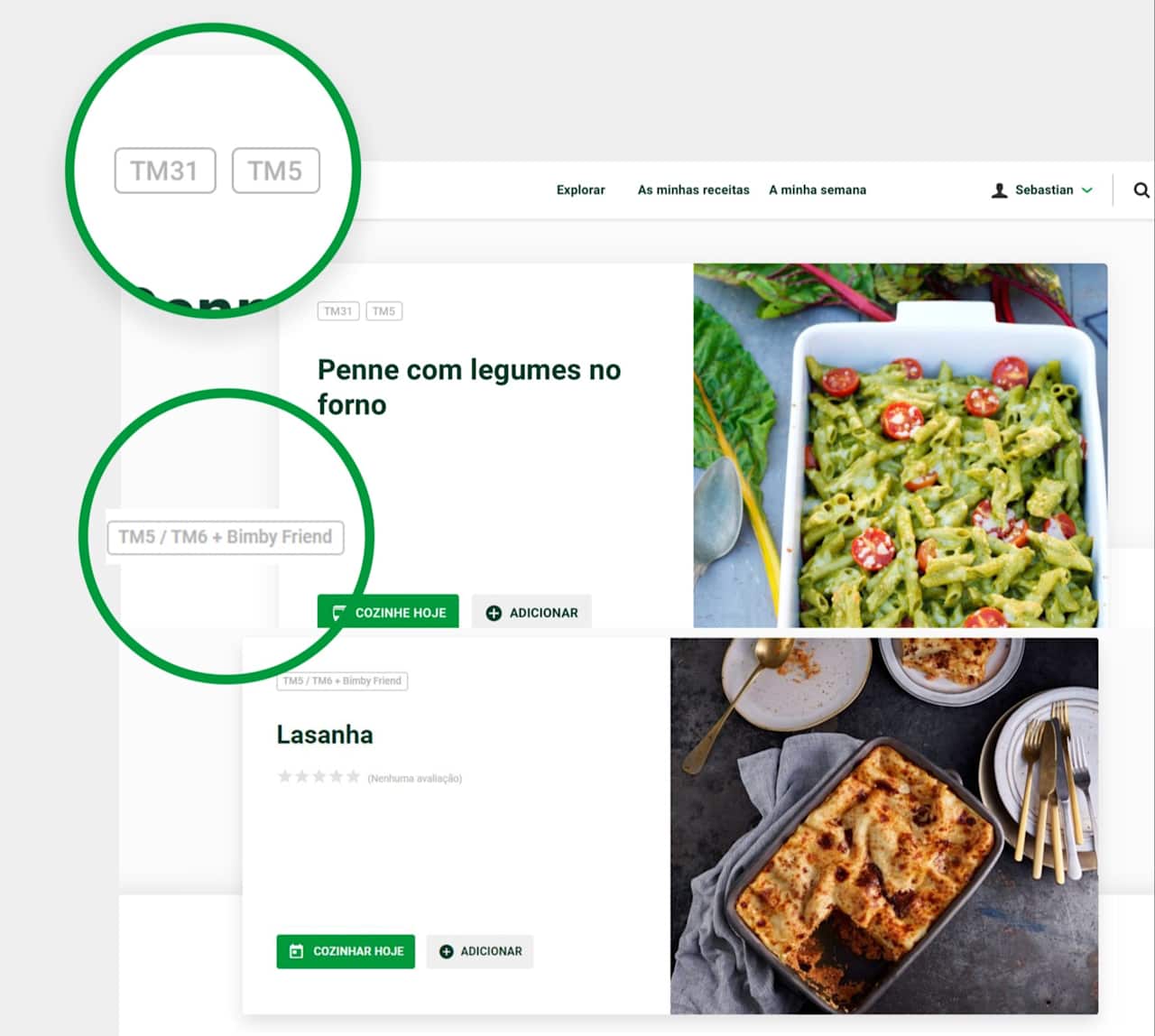Open the Explorar menu item
The width and height of the screenshot is (1155, 1036).
pos(580,190)
